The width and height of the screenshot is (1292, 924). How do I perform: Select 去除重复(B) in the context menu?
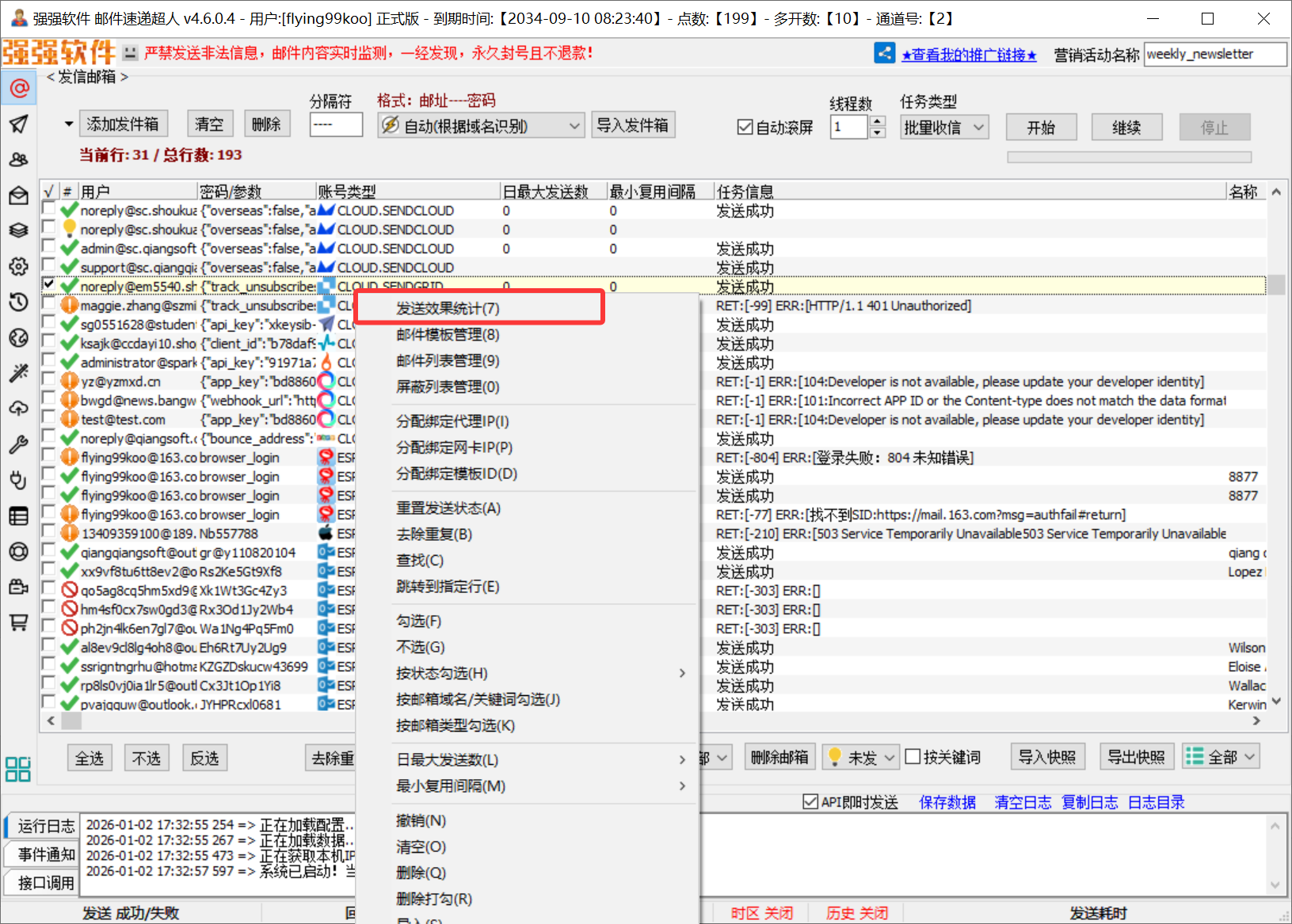[x=434, y=534]
